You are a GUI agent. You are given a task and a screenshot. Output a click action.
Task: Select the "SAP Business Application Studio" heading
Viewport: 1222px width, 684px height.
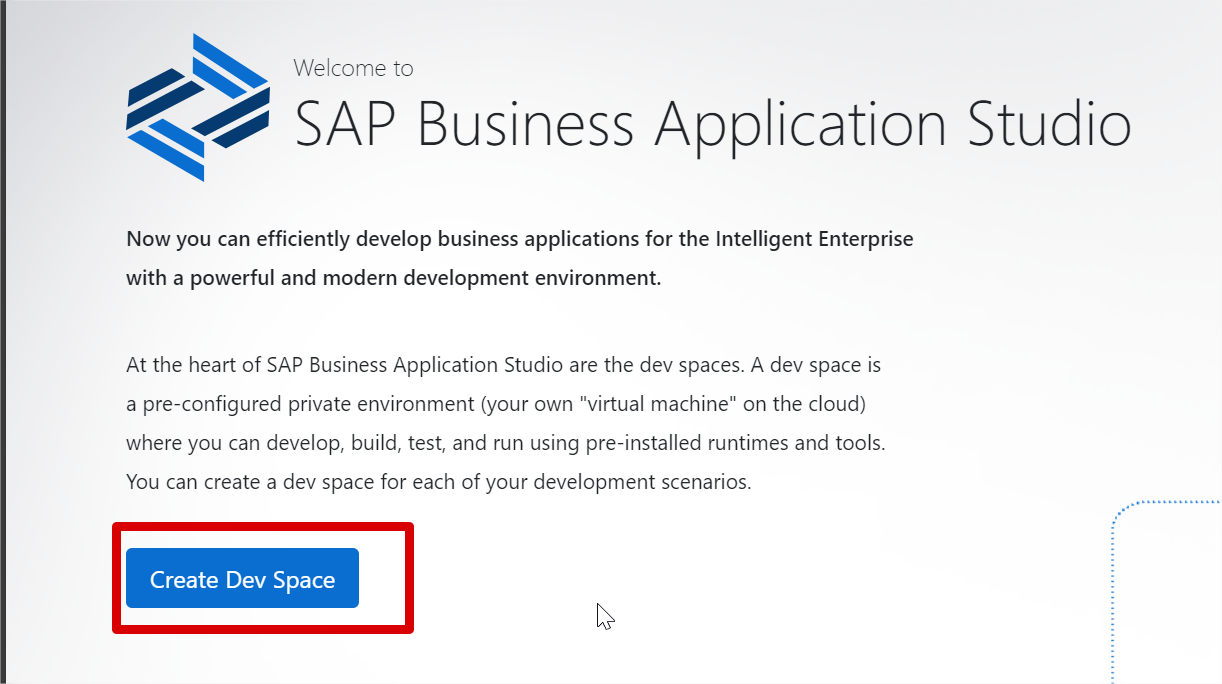(x=713, y=125)
